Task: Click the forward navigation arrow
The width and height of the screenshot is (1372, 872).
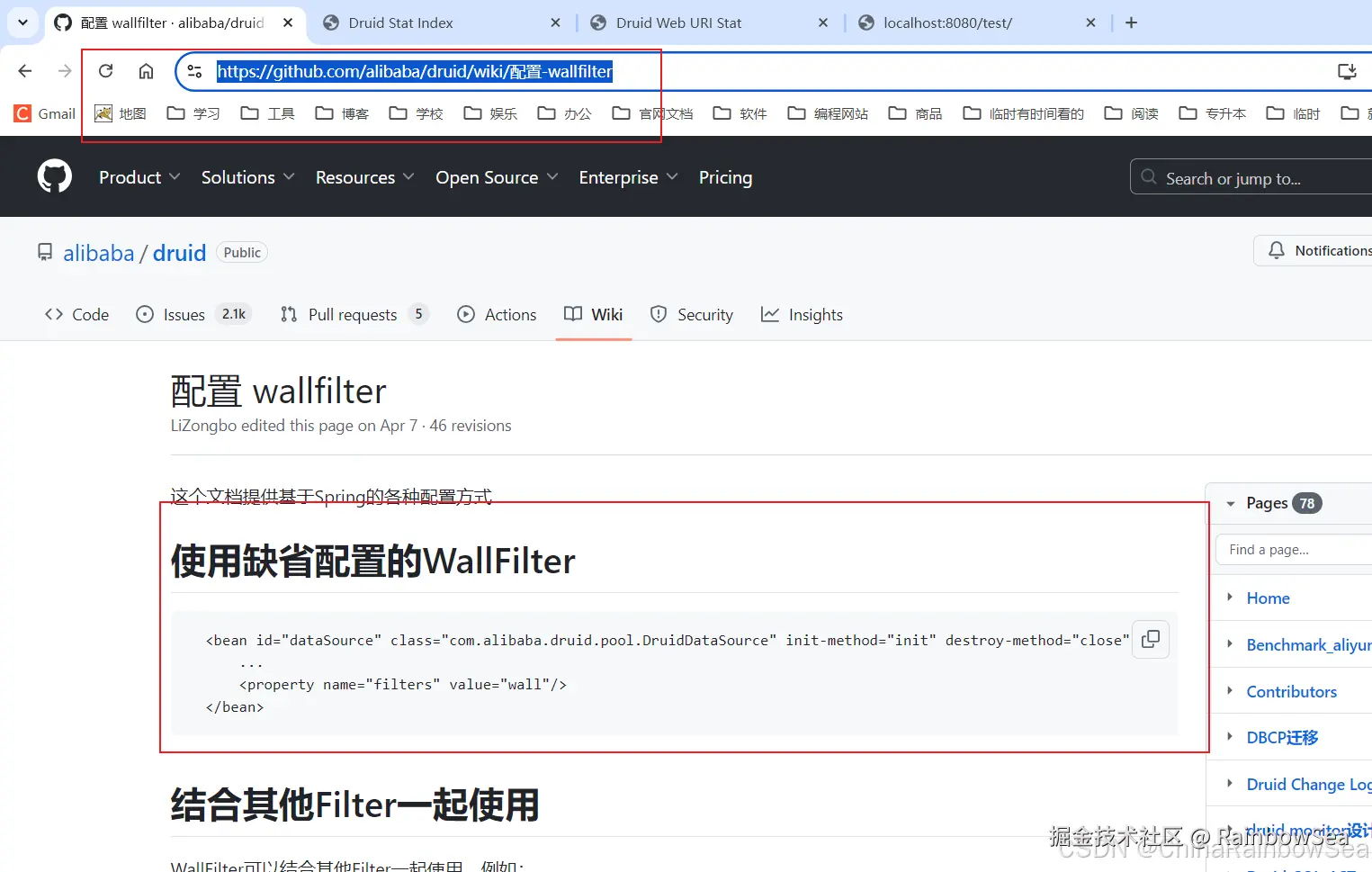Action: (64, 70)
